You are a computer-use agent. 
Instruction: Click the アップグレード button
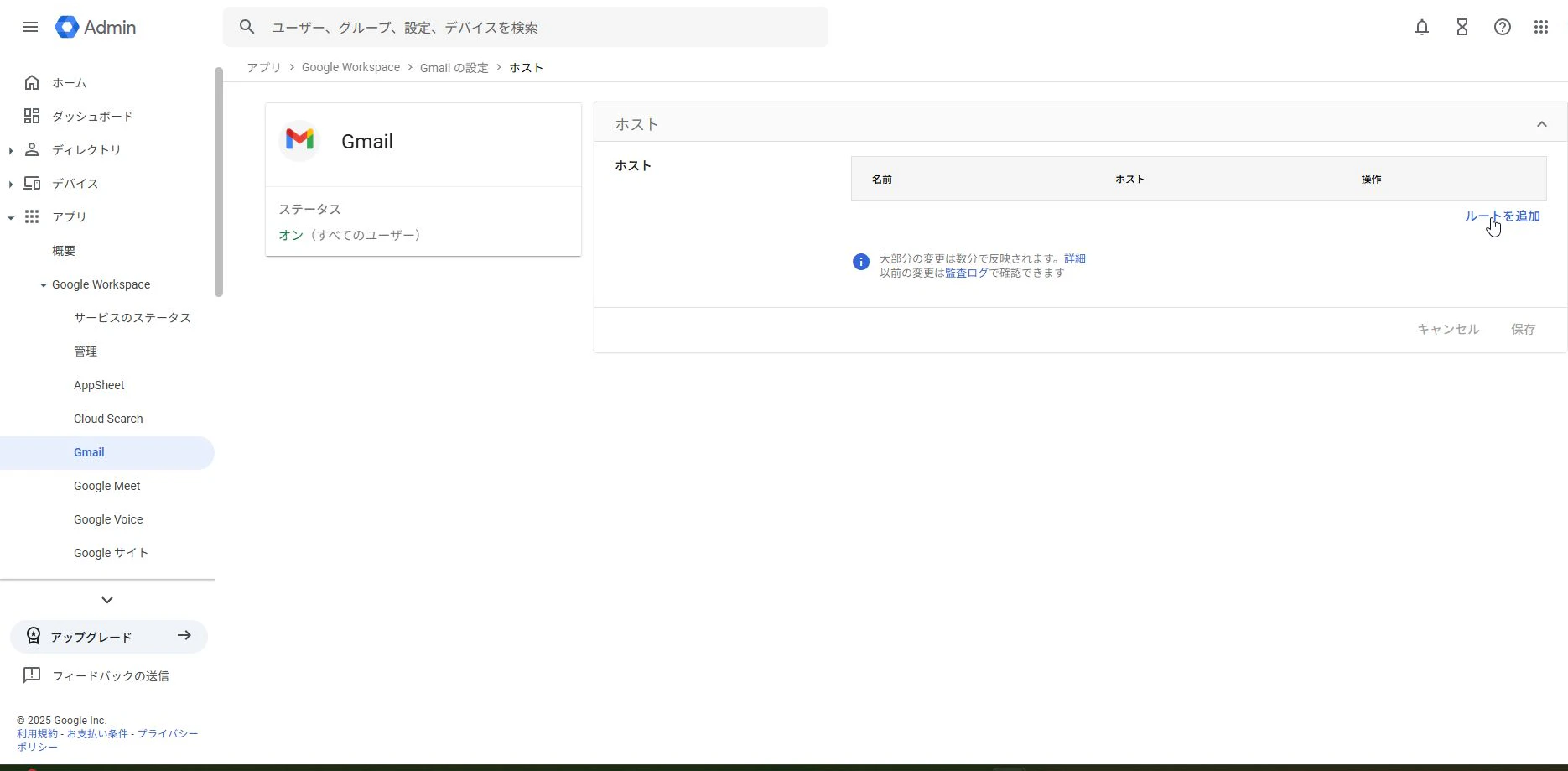click(x=109, y=636)
